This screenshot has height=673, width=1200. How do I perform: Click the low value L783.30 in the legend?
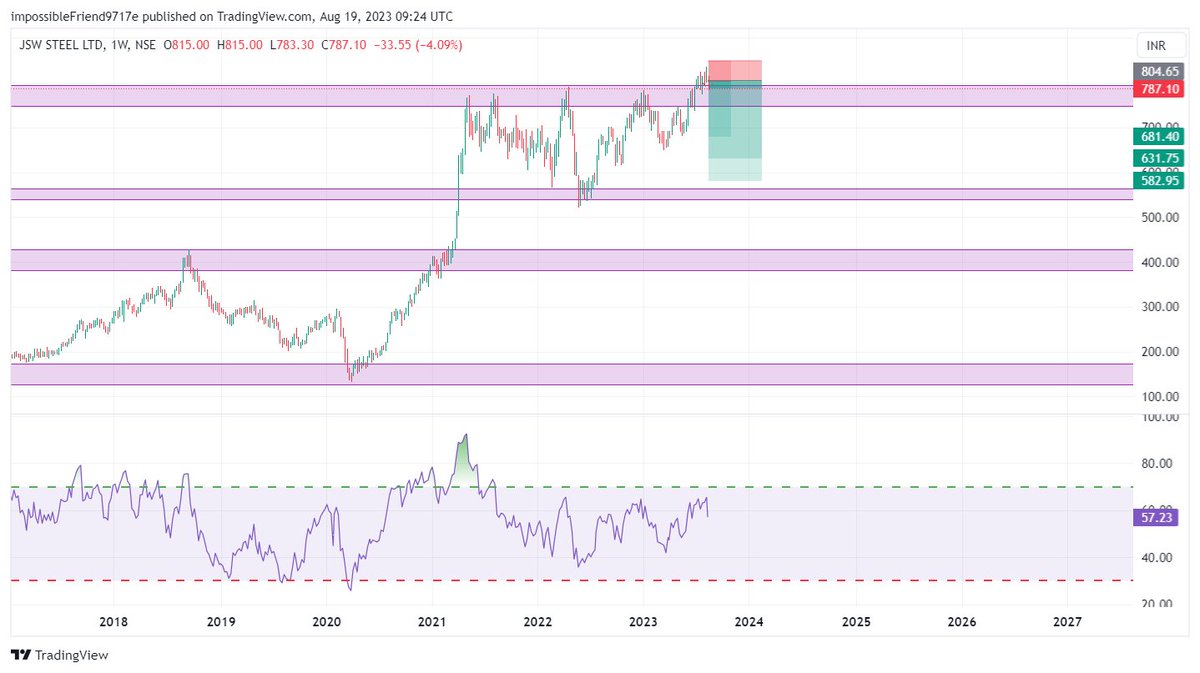point(293,45)
